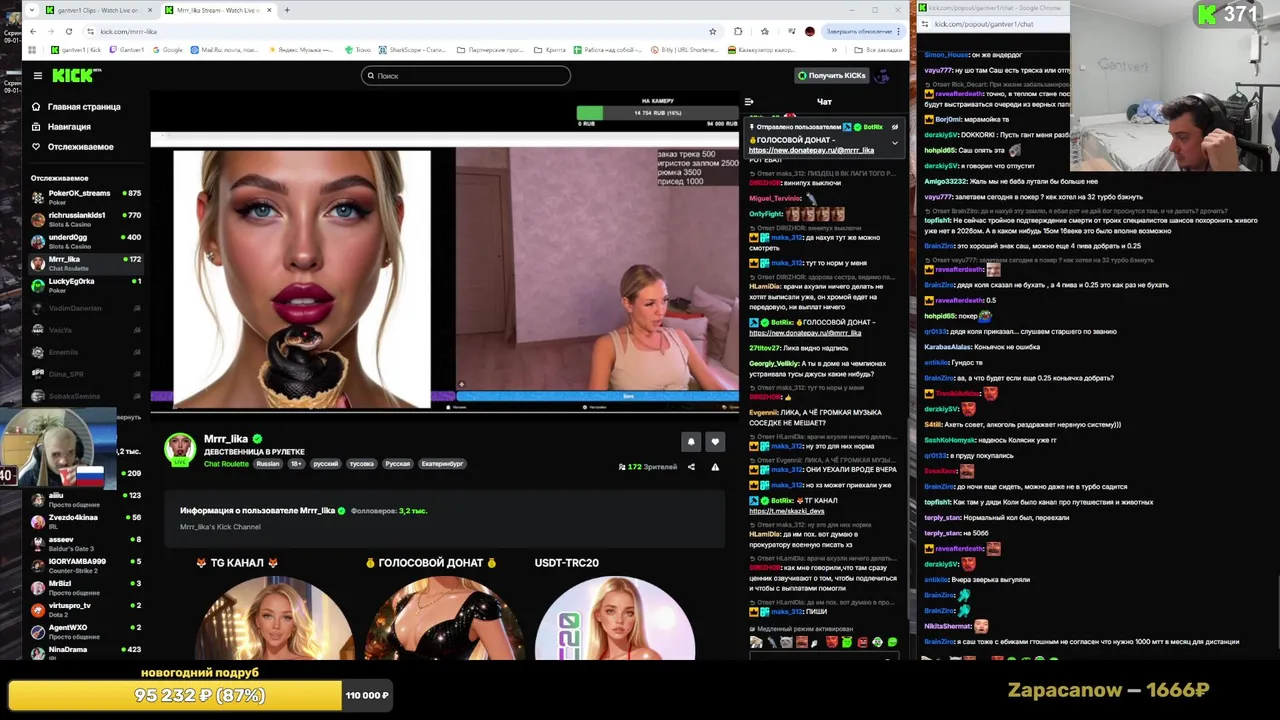Open Навигация in the sidebar

tap(61, 126)
